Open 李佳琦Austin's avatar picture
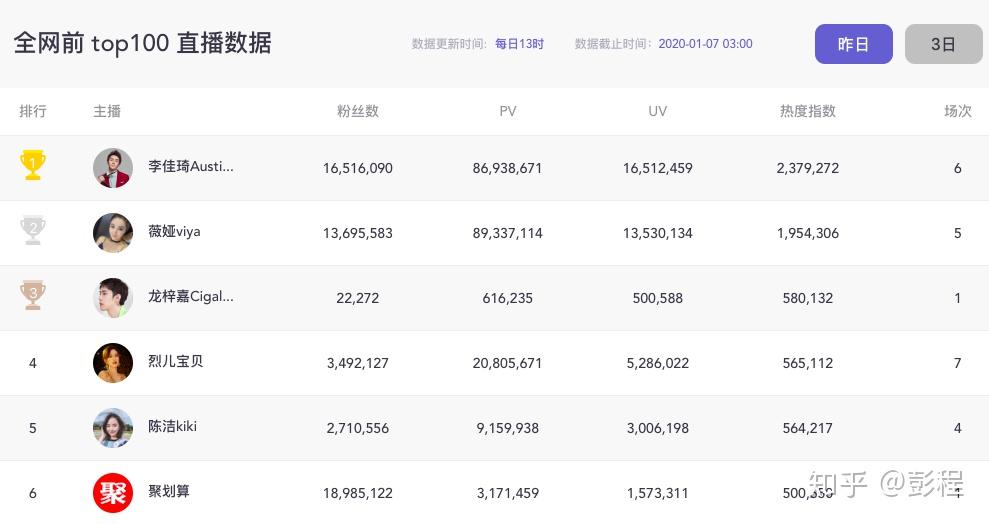 coord(113,168)
